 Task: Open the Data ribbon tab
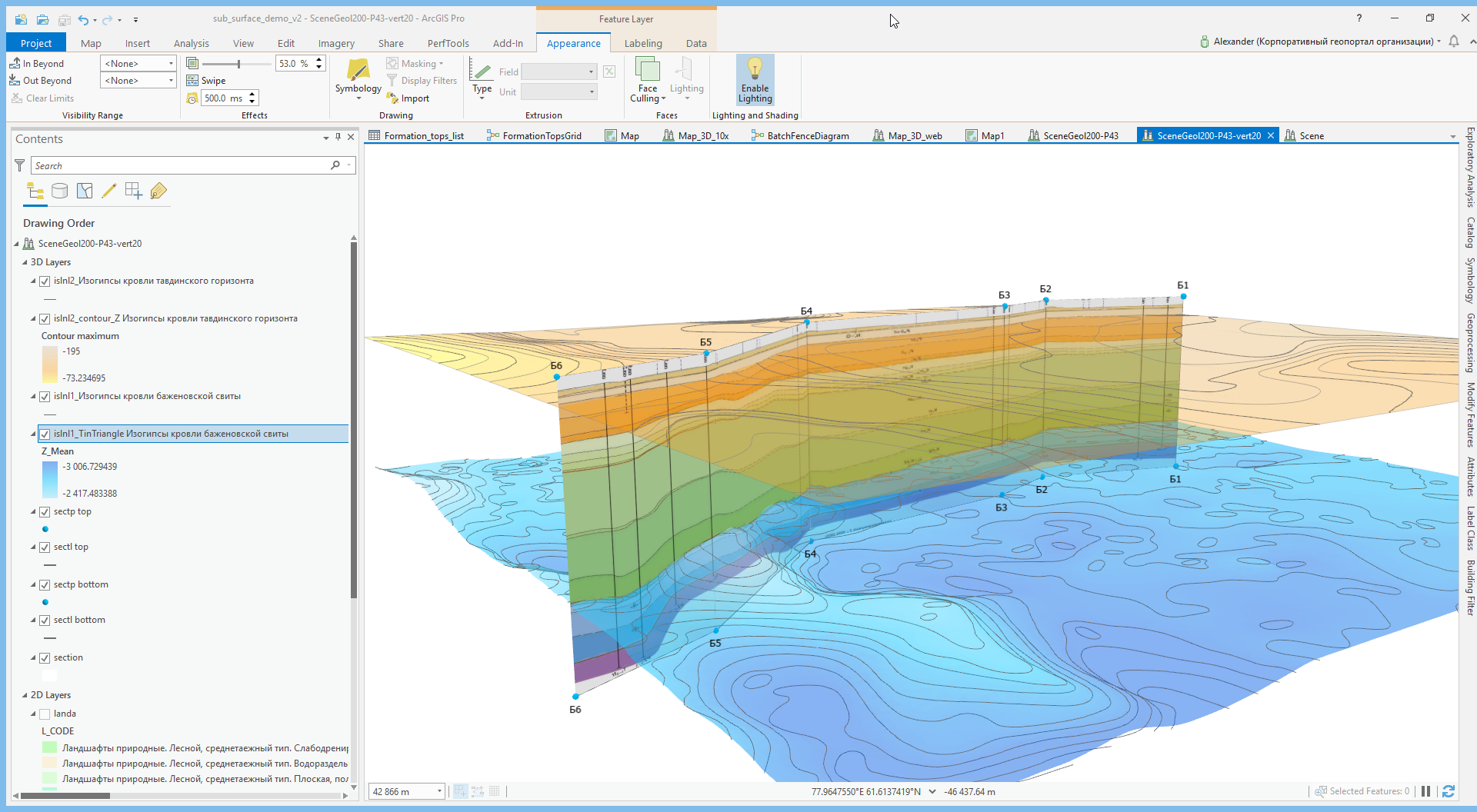(x=696, y=43)
